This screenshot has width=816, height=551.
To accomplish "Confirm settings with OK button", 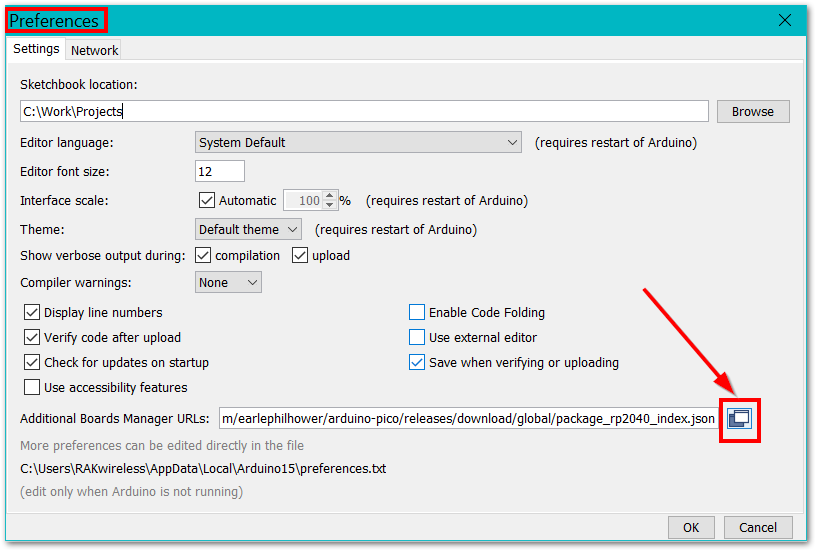I will pyautogui.click(x=691, y=528).
